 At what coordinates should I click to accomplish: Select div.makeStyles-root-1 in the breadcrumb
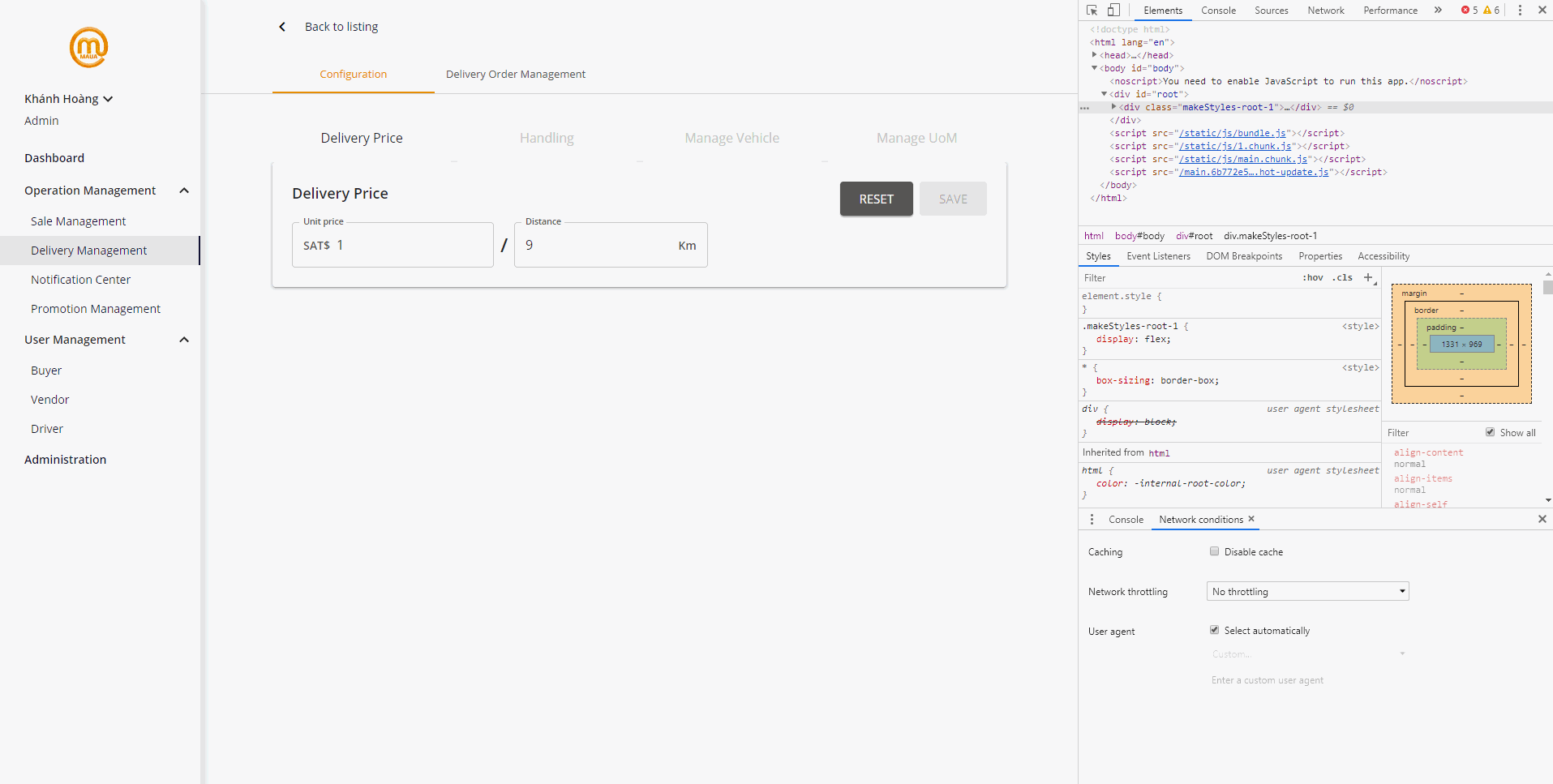pos(1271,236)
